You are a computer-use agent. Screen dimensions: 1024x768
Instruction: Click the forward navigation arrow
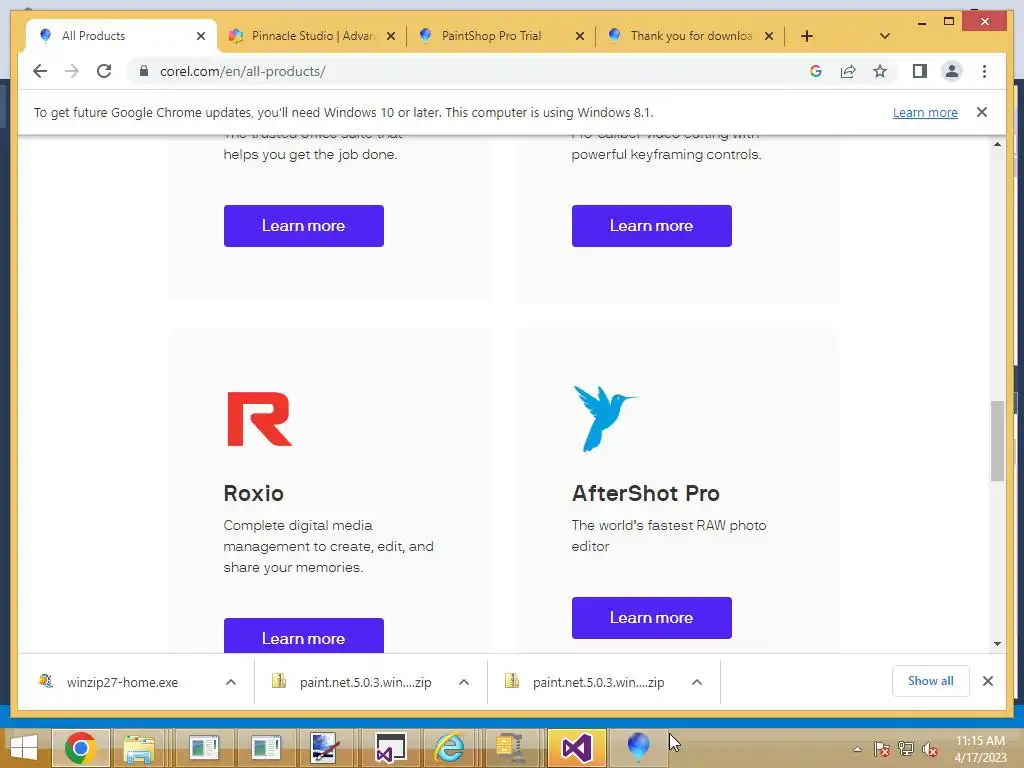(x=72, y=71)
